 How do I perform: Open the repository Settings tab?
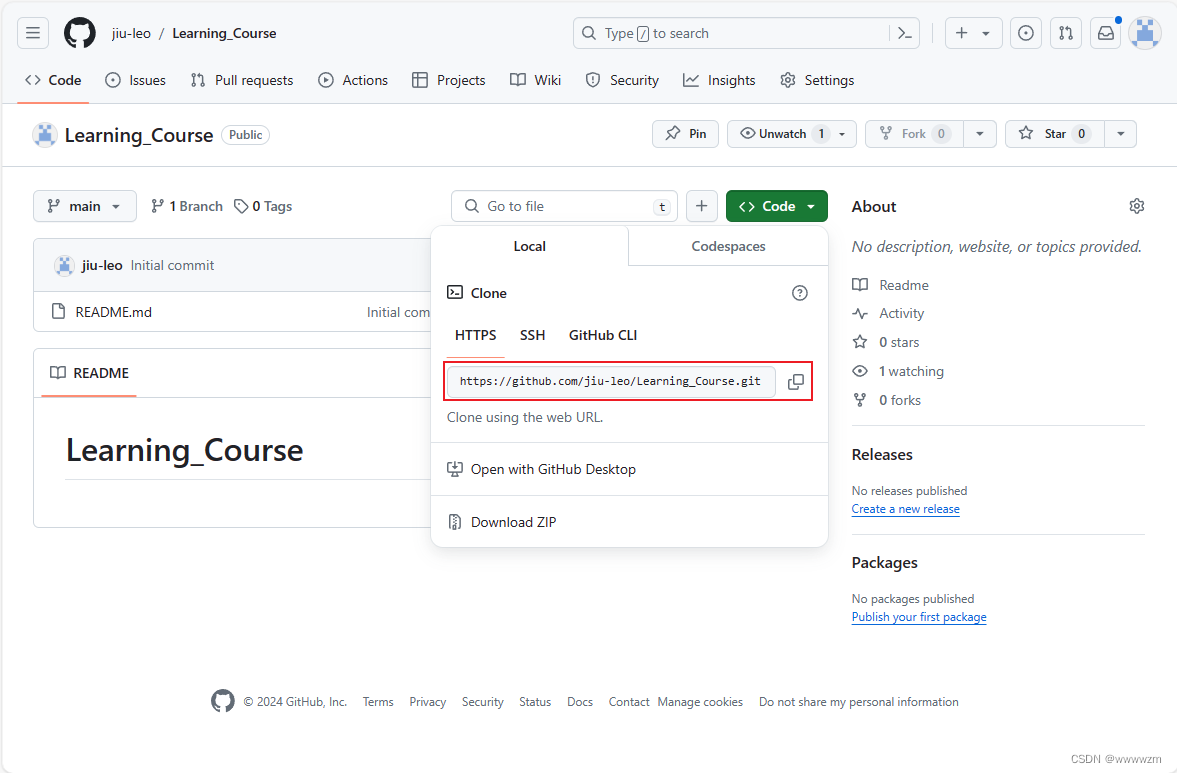click(817, 80)
